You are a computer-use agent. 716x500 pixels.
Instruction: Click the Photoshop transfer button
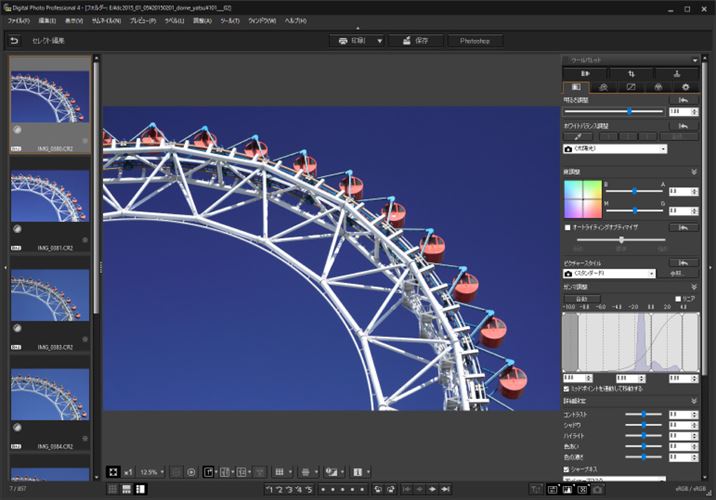coord(475,41)
